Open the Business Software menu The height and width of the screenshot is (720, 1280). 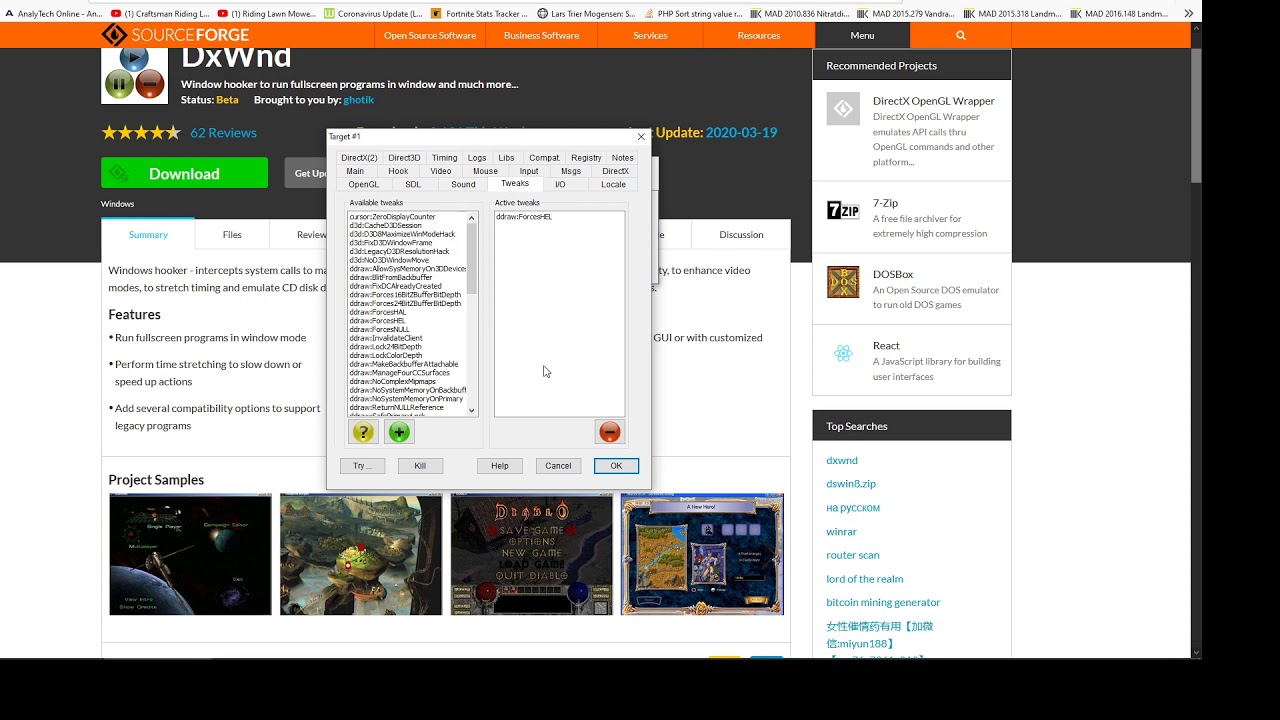(541, 35)
